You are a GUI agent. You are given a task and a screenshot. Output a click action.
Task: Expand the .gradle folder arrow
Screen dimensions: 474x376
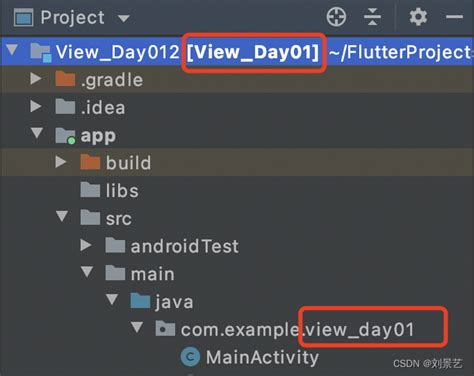point(35,79)
